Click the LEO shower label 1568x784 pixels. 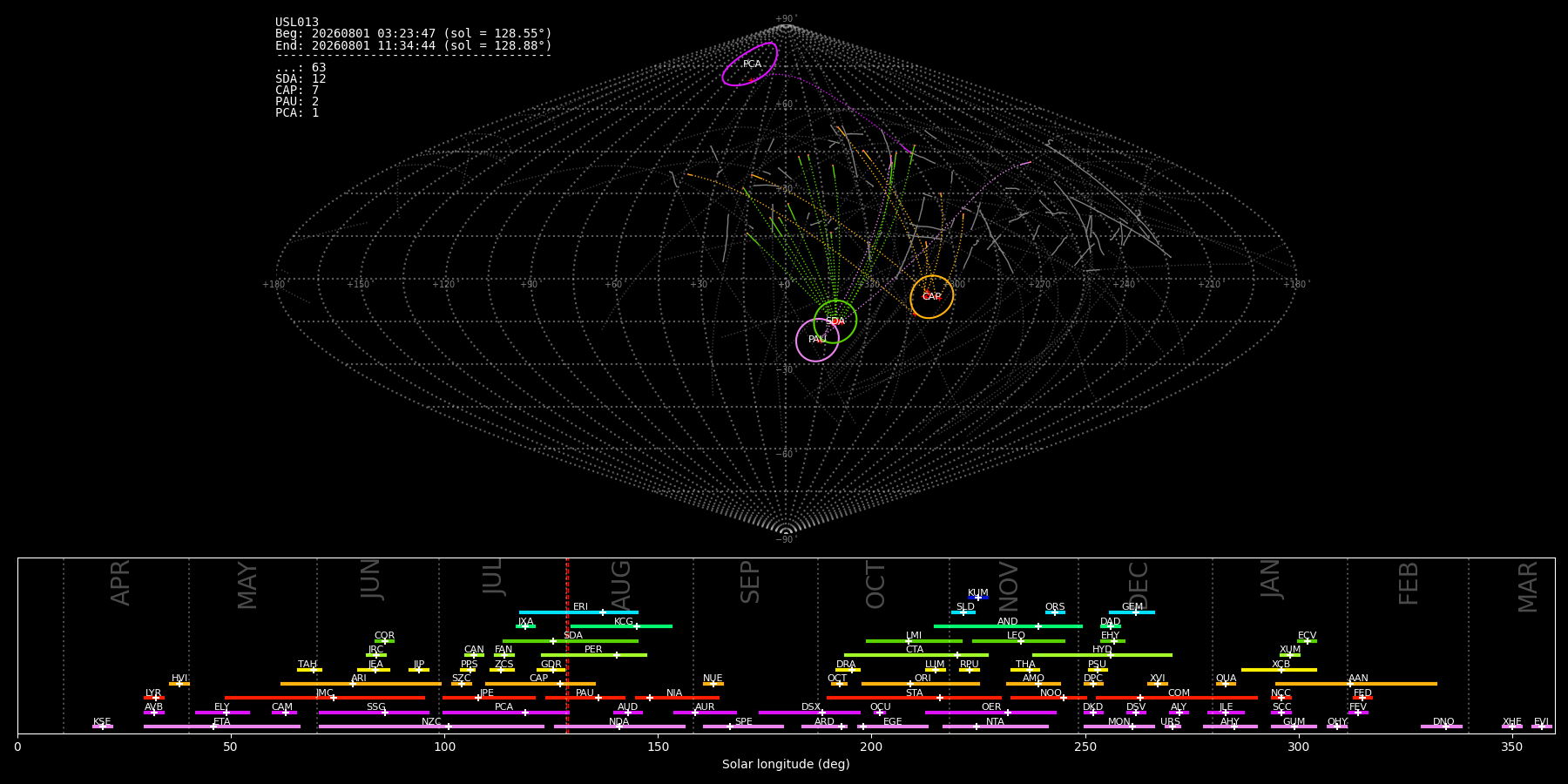click(1016, 636)
